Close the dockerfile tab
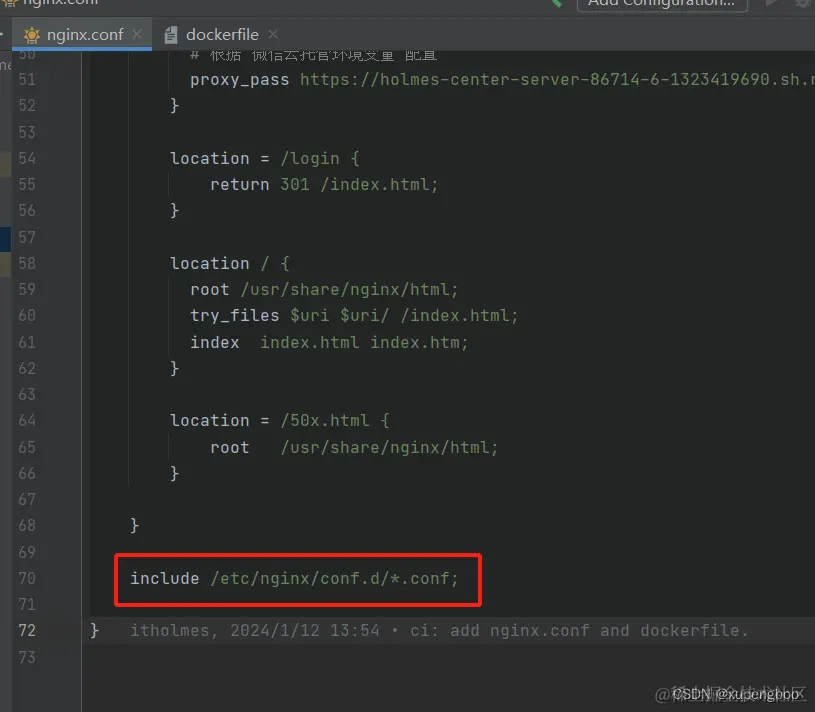Screen dimensions: 815x712 [273, 34]
